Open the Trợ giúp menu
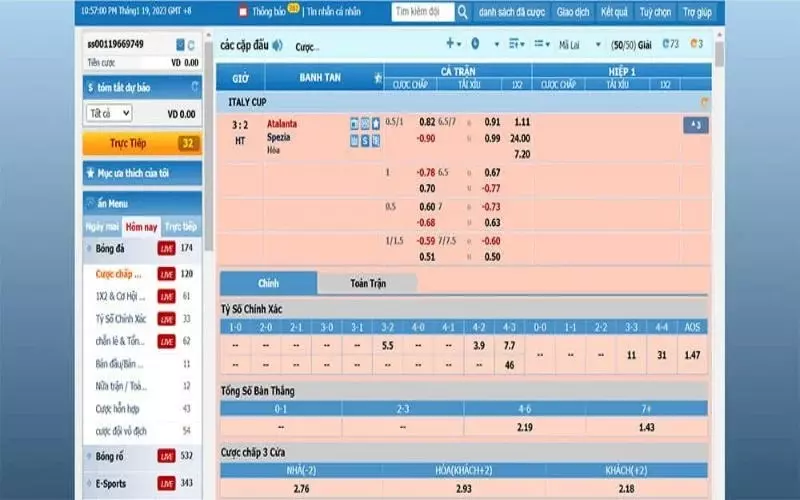The image size is (800, 500). click(697, 12)
